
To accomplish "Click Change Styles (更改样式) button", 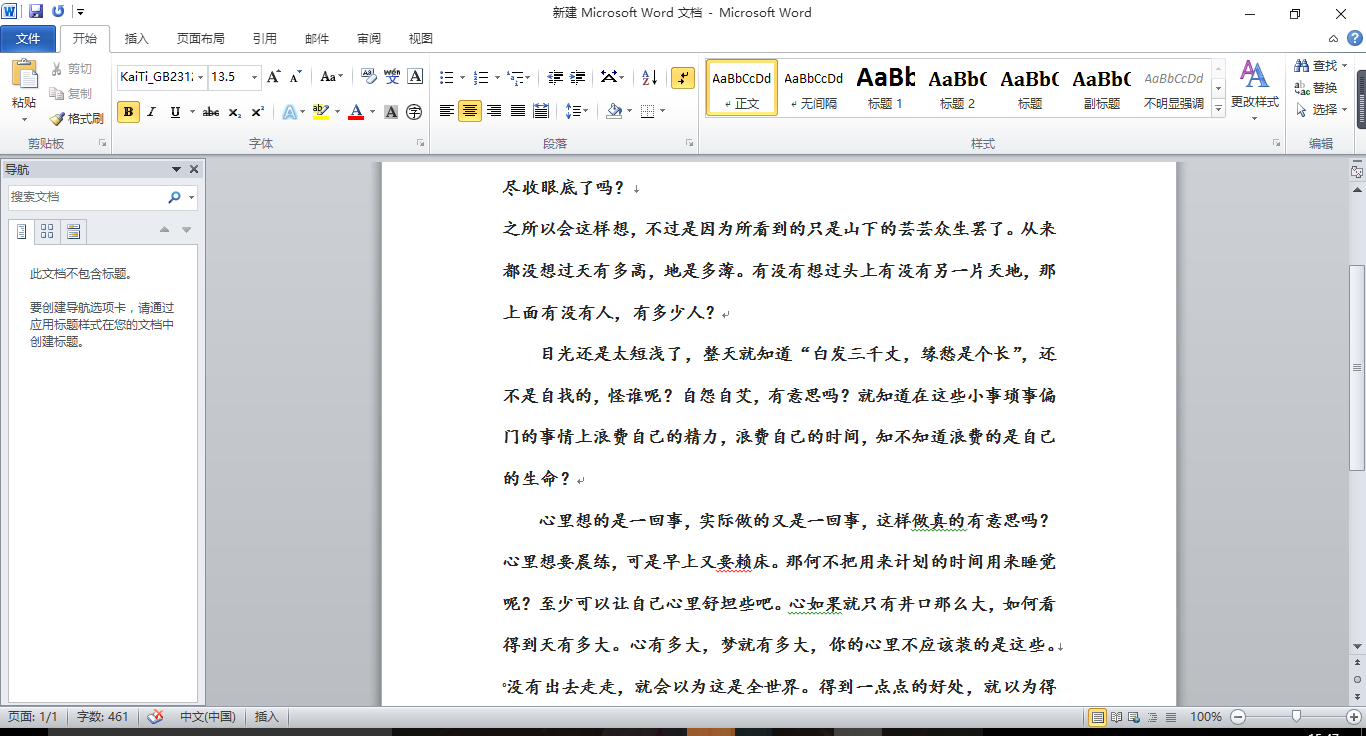I will (x=1254, y=90).
